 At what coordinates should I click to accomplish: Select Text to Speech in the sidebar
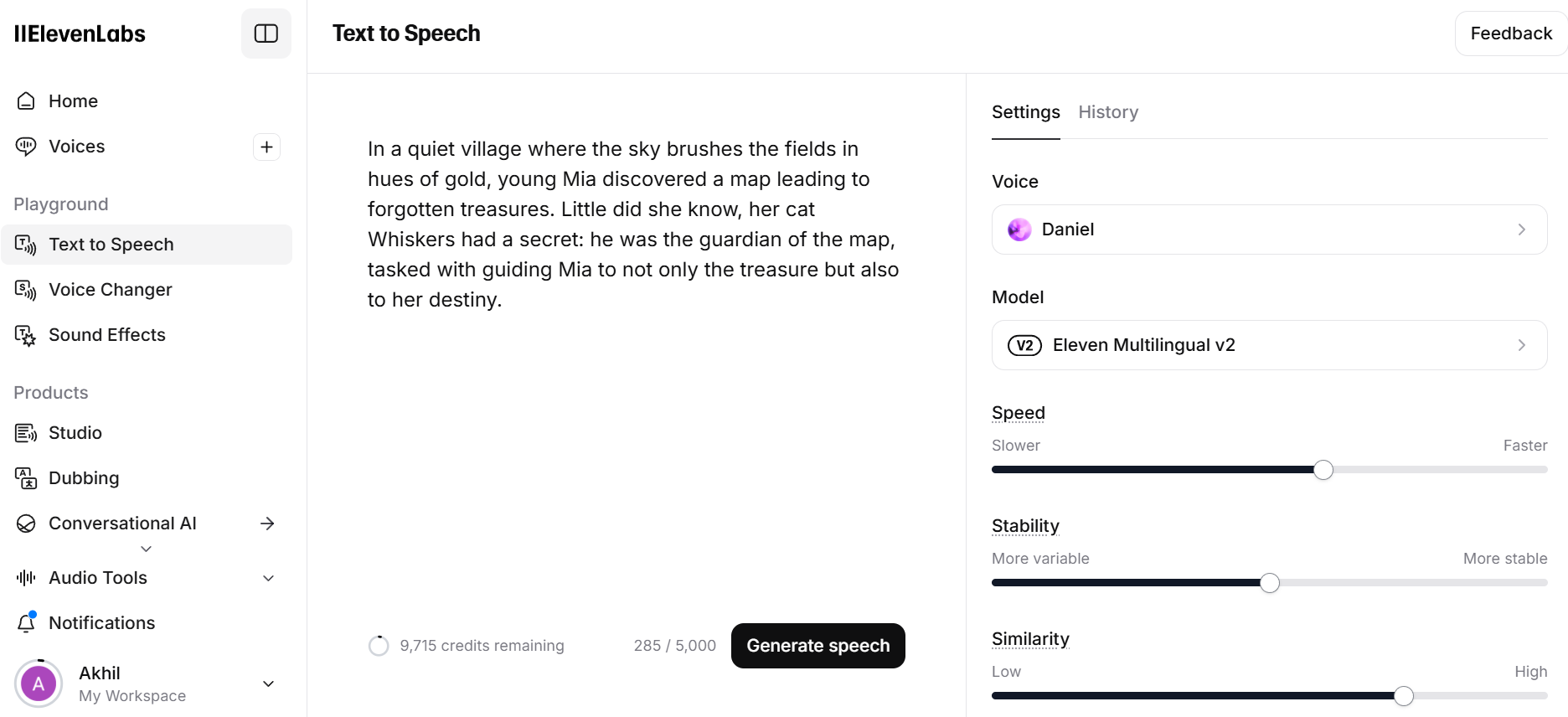click(111, 244)
